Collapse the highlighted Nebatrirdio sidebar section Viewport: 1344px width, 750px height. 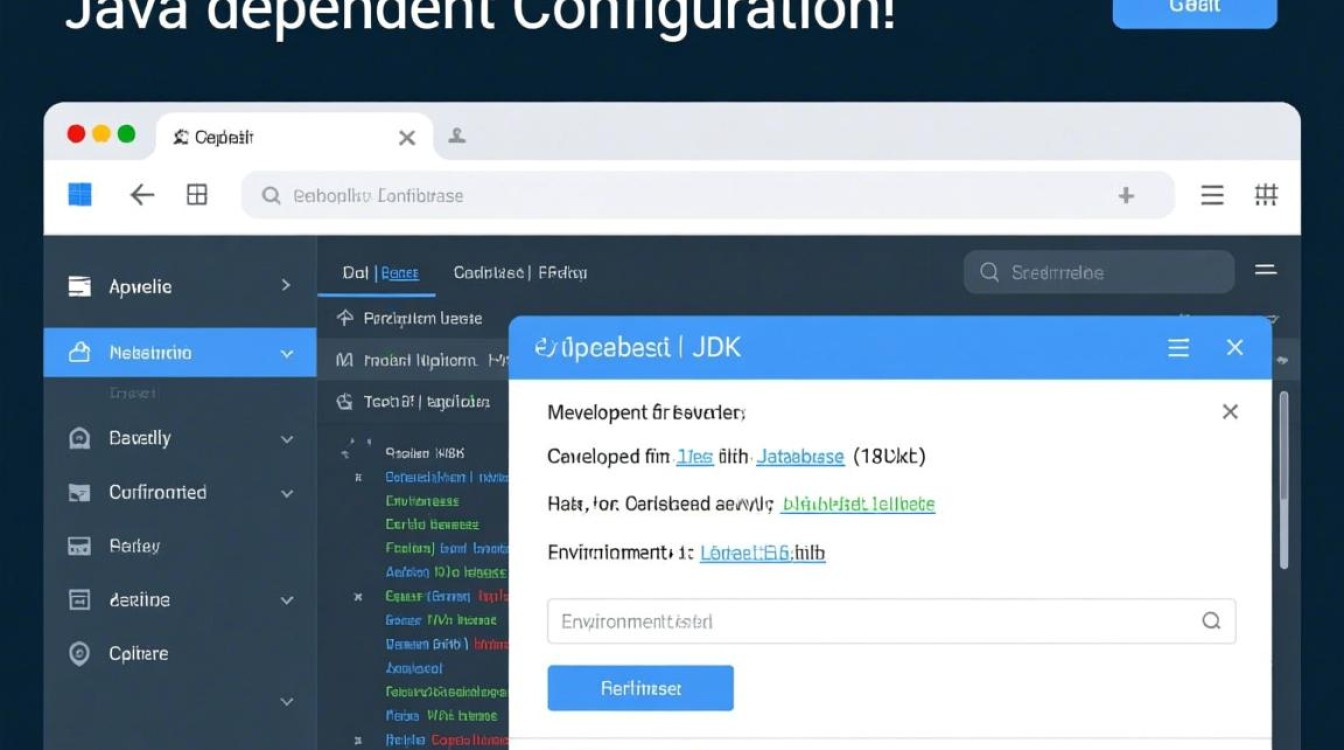coord(287,353)
